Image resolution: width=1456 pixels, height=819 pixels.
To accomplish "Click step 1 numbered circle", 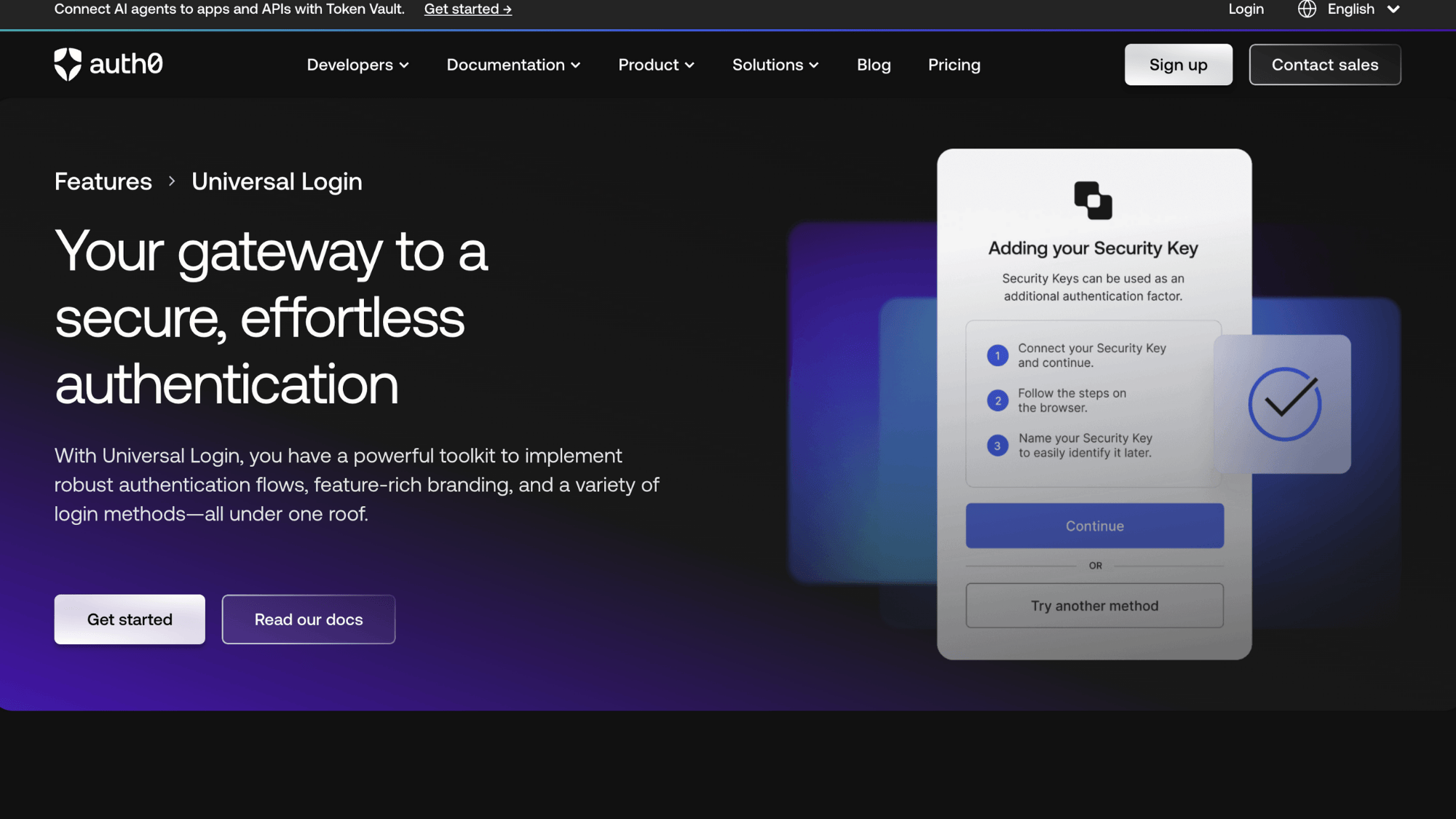I will tap(997, 355).
